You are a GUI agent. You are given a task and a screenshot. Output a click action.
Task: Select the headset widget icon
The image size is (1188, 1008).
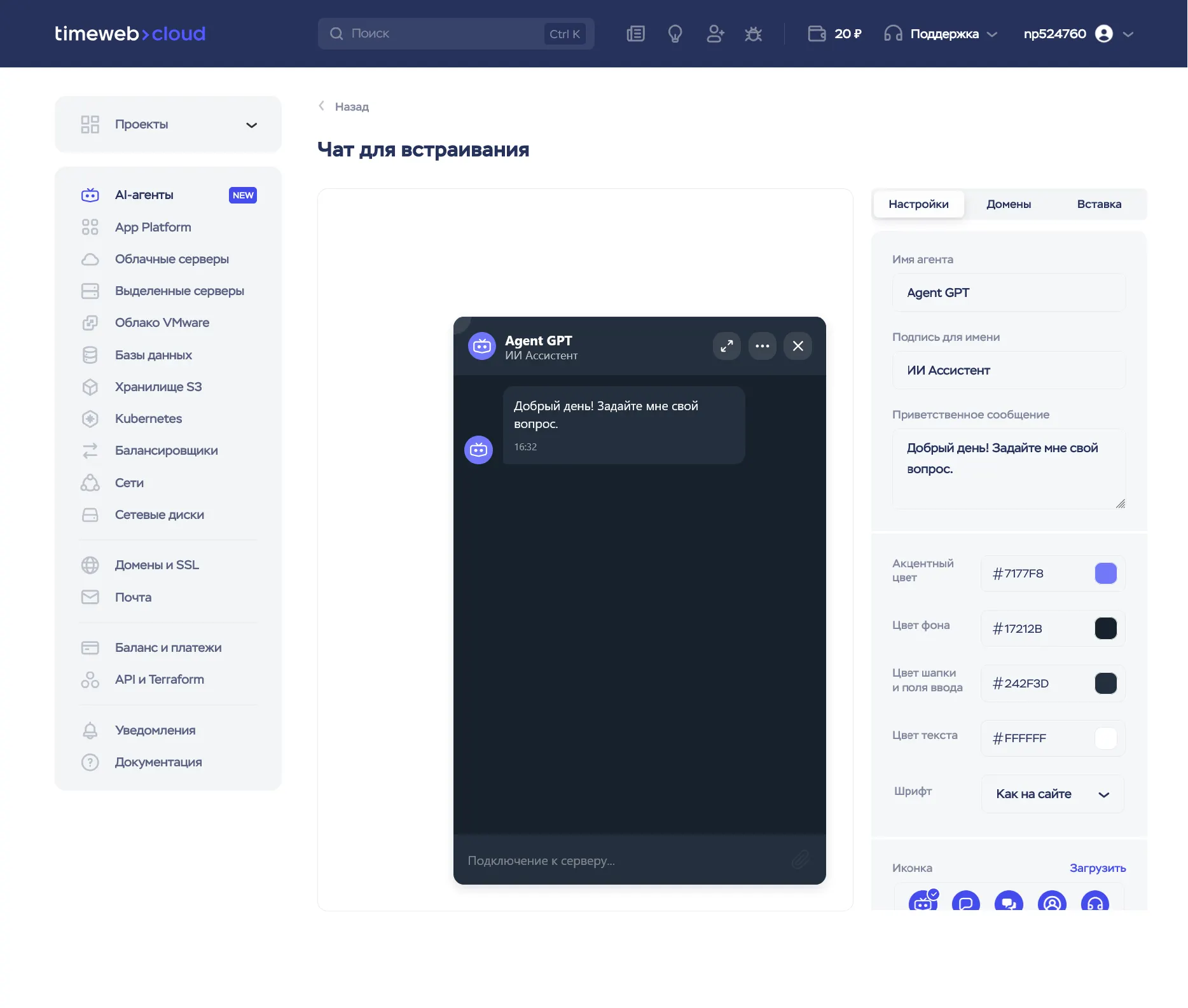click(x=1095, y=902)
